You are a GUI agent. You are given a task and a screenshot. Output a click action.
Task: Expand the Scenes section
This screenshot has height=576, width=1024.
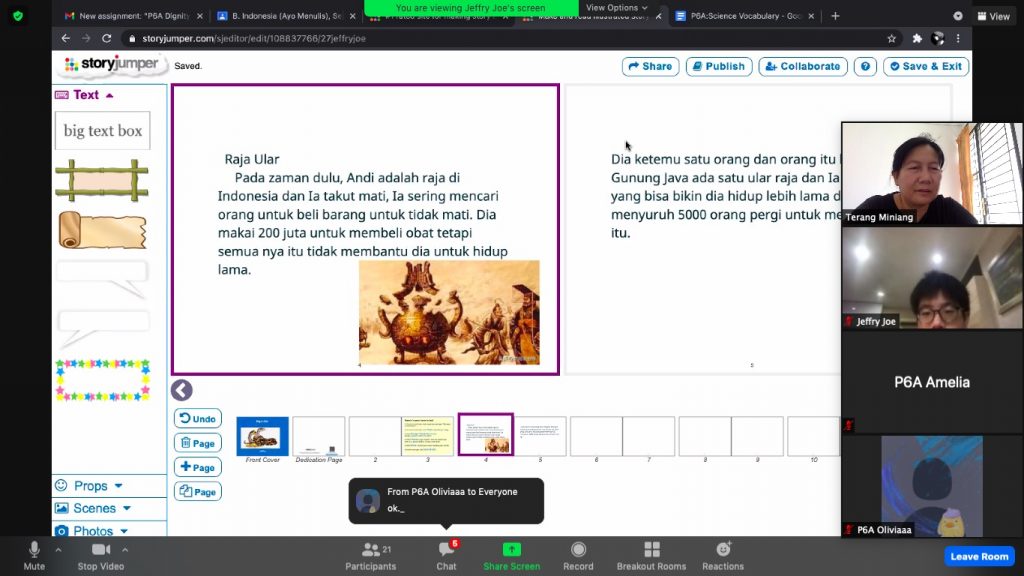(x=94, y=508)
